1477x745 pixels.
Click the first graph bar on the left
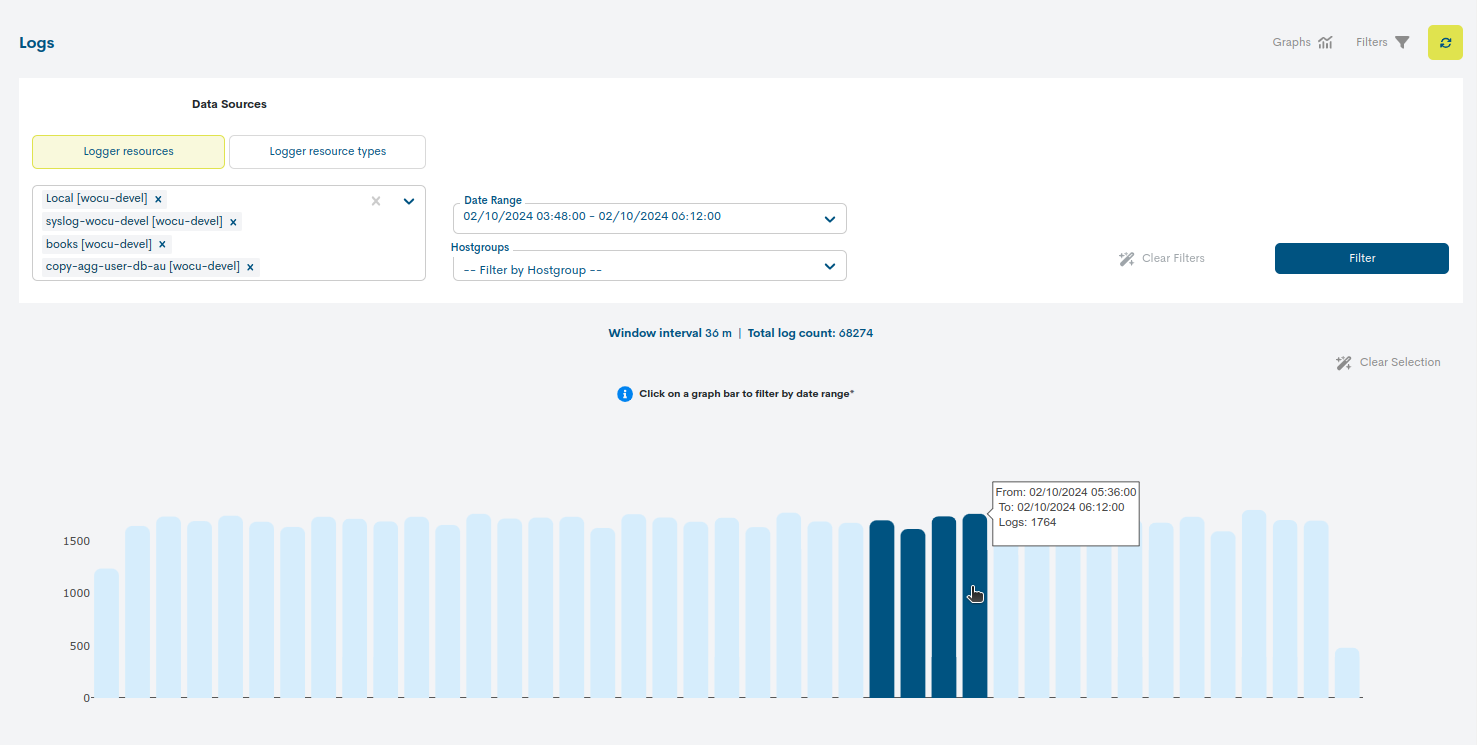click(106, 633)
